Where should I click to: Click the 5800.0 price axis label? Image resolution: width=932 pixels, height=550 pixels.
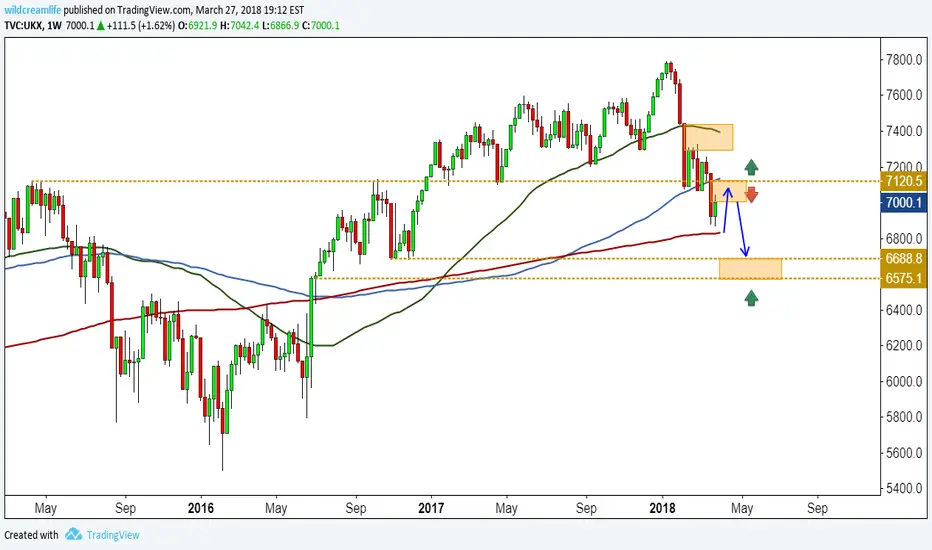click(904, 417)
